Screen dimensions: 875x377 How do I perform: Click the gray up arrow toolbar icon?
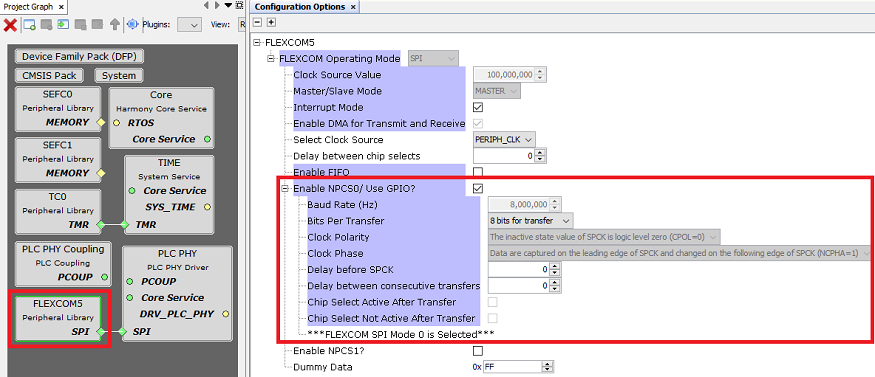115,25
